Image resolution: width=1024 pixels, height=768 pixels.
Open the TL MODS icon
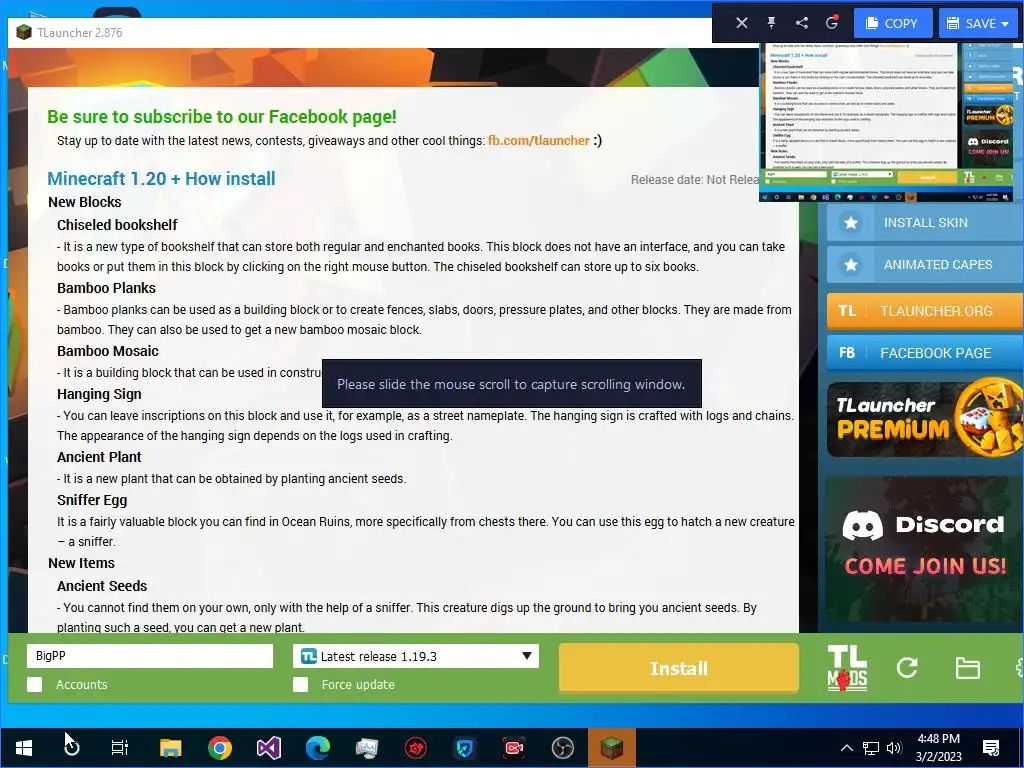[847, 668]
